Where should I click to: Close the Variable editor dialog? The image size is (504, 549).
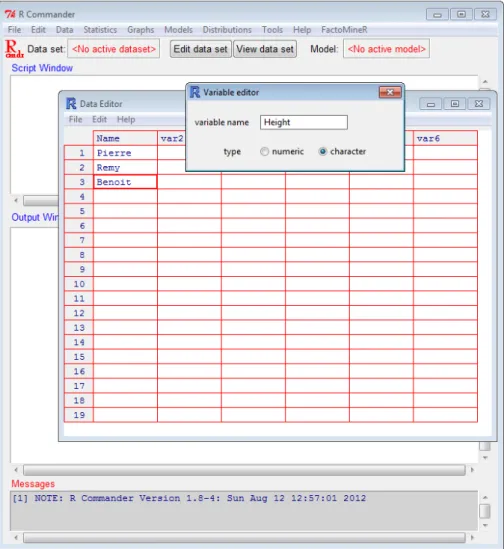click(390, 92)
